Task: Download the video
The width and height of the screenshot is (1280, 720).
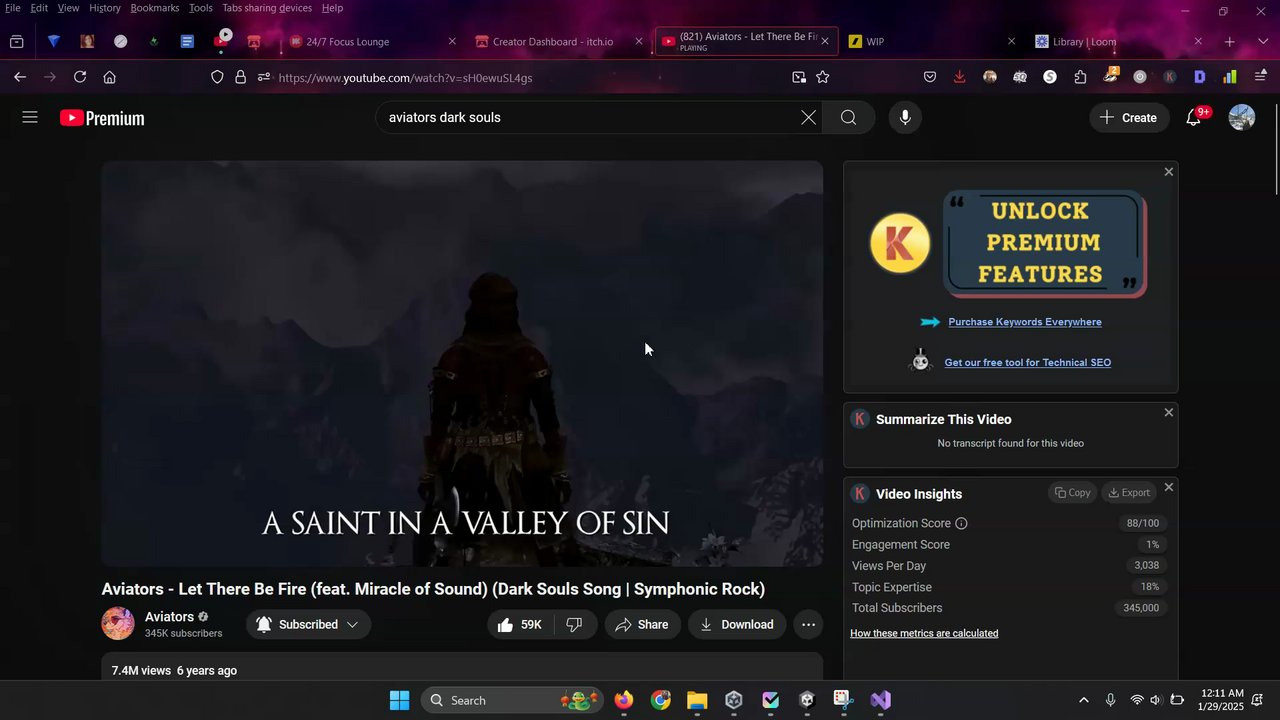Action: coord(737,625)
